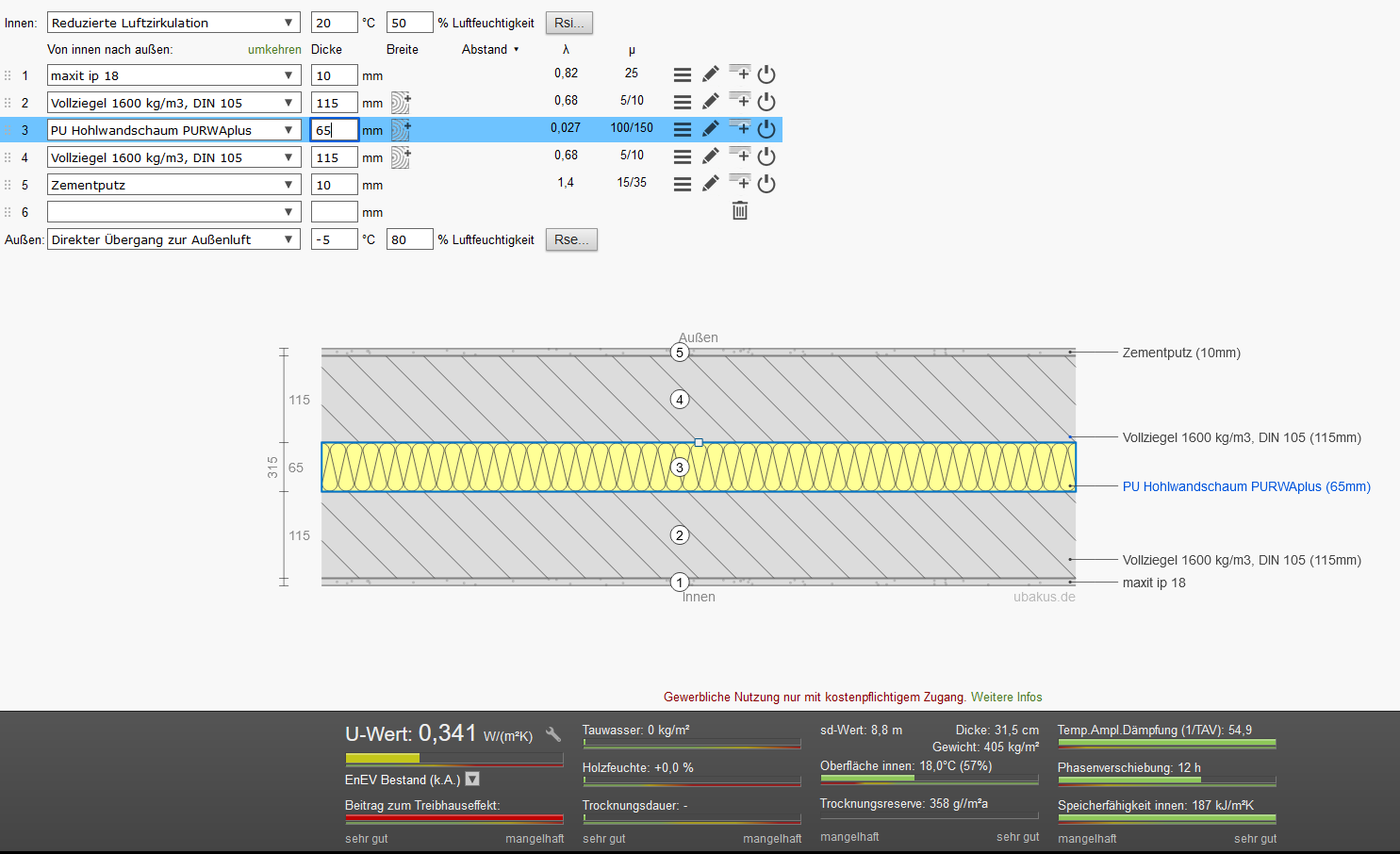Click the pencil edit icon for maxit ip 18
The image size is (1400, 854).
(711, 74)
